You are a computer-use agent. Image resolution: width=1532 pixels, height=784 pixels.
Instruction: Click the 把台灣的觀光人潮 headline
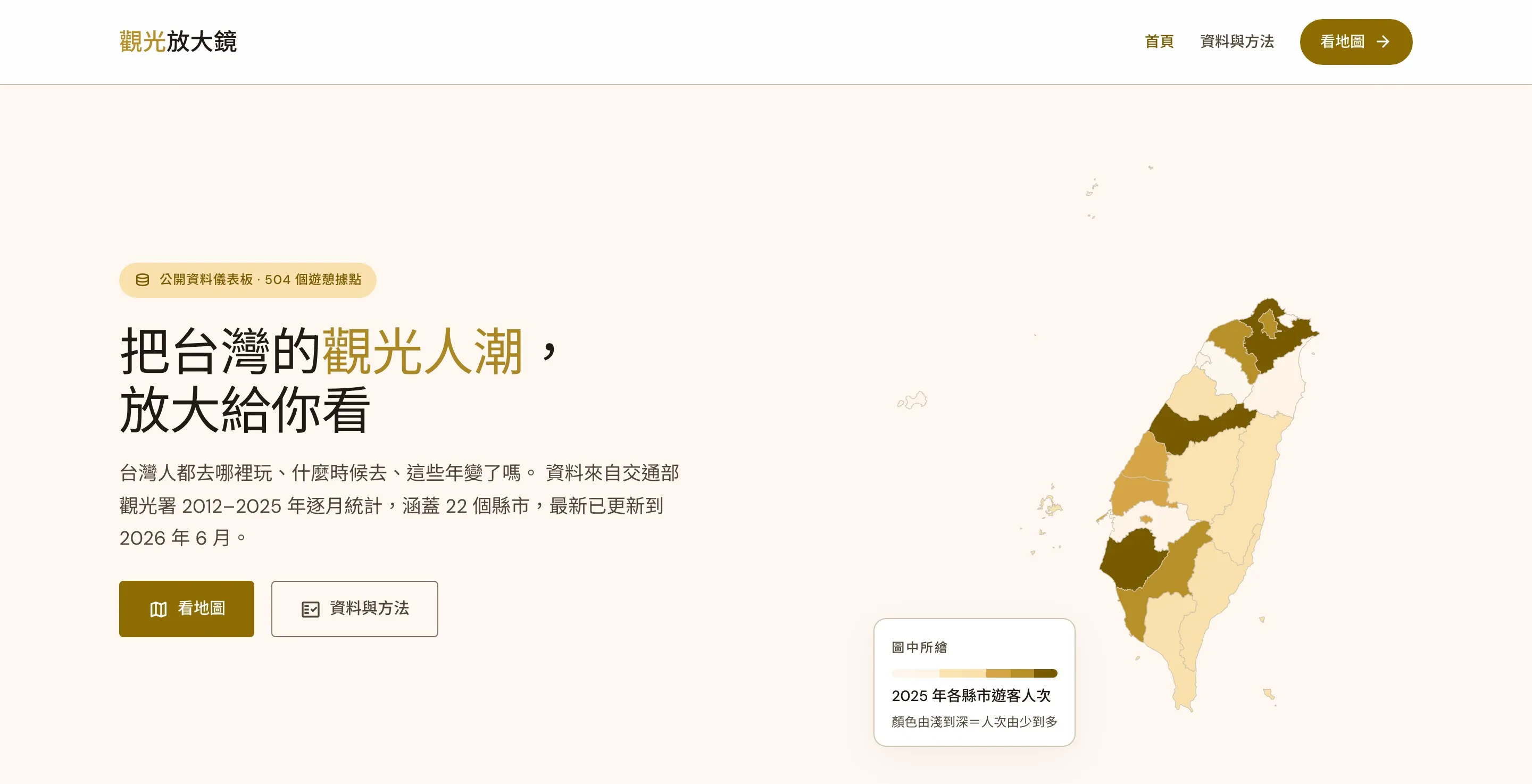coord(339,351)
